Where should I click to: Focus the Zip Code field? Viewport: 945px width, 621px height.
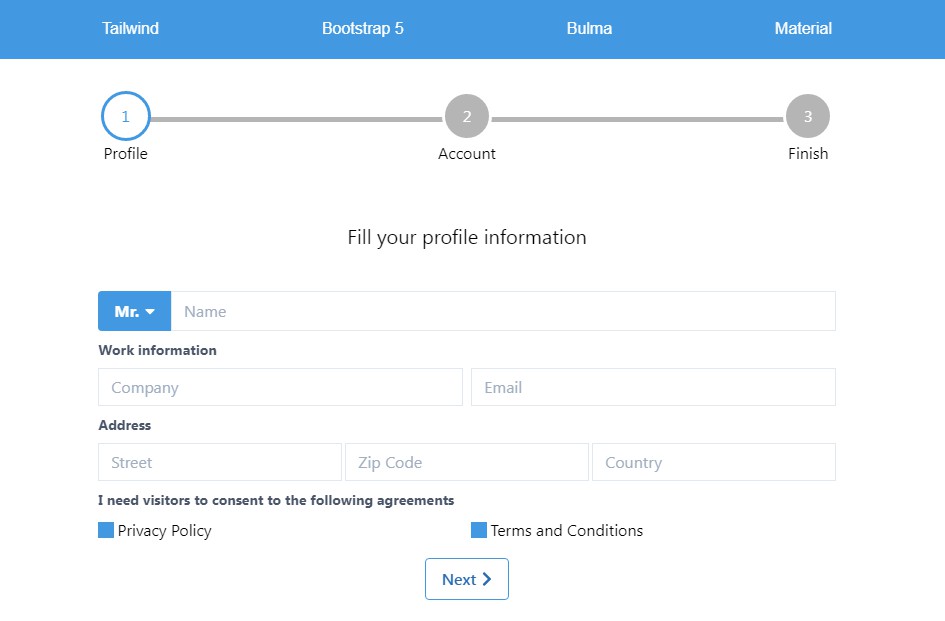pos(466,463)
